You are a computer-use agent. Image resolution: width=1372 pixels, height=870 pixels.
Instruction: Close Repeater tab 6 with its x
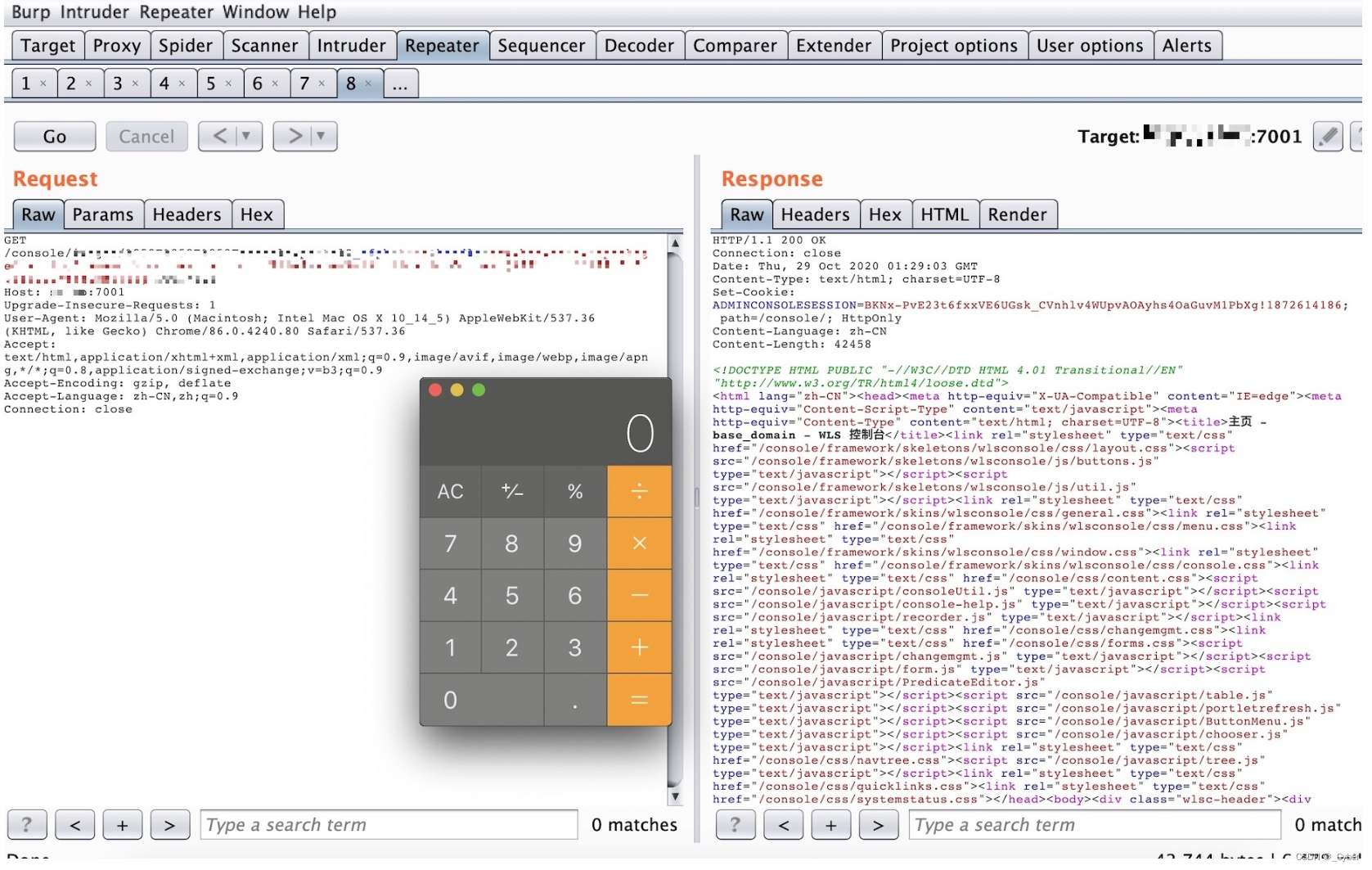click(276, 83)
